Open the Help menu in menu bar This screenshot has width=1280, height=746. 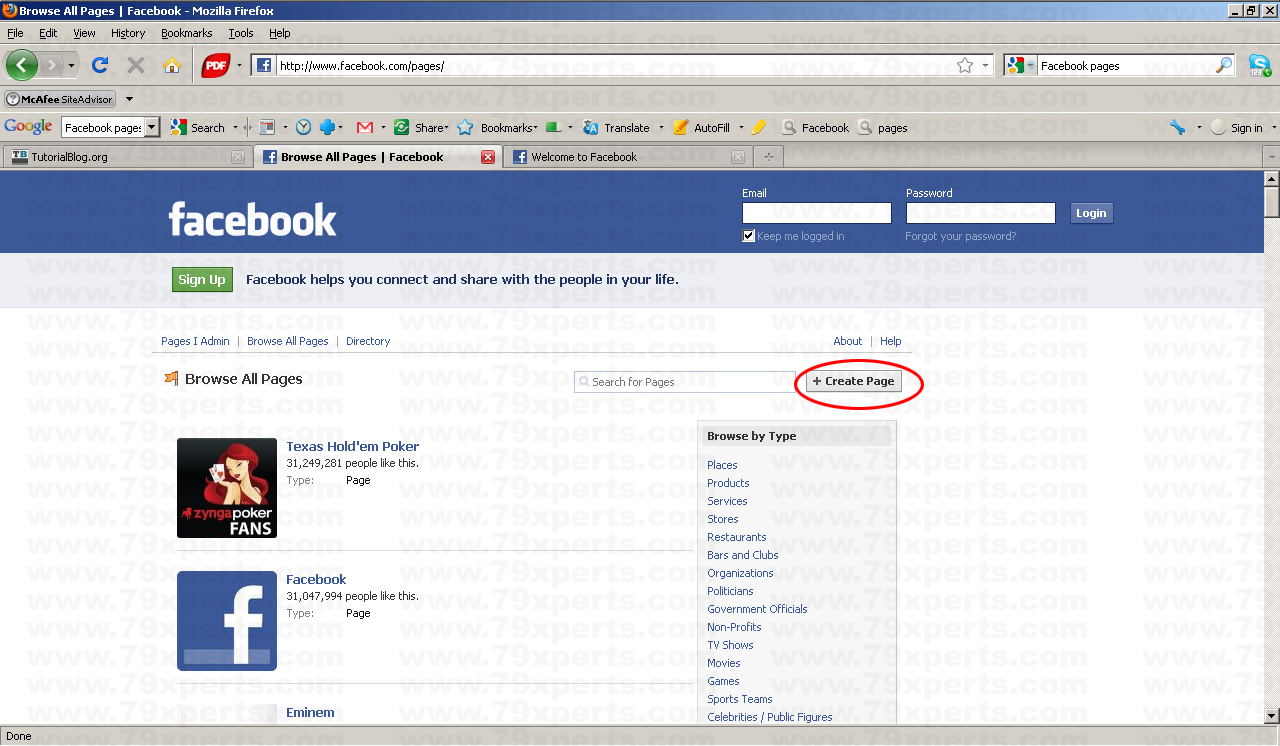pos(280,33)
